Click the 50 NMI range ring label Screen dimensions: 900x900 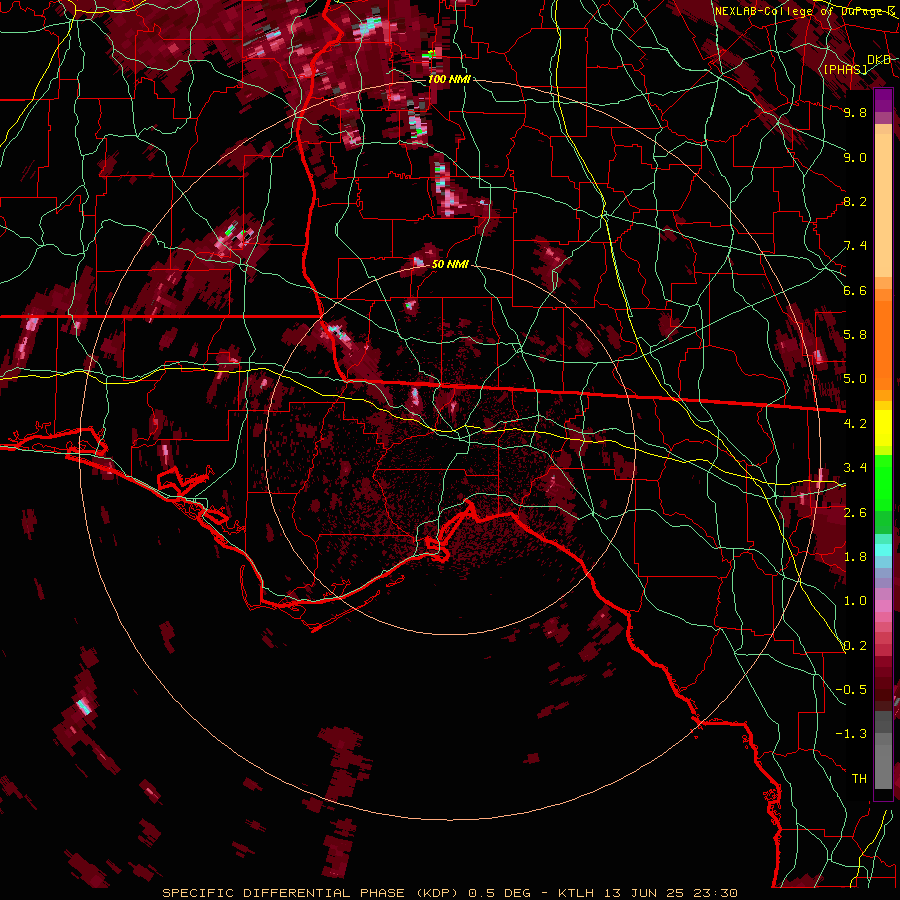(450, 264)
